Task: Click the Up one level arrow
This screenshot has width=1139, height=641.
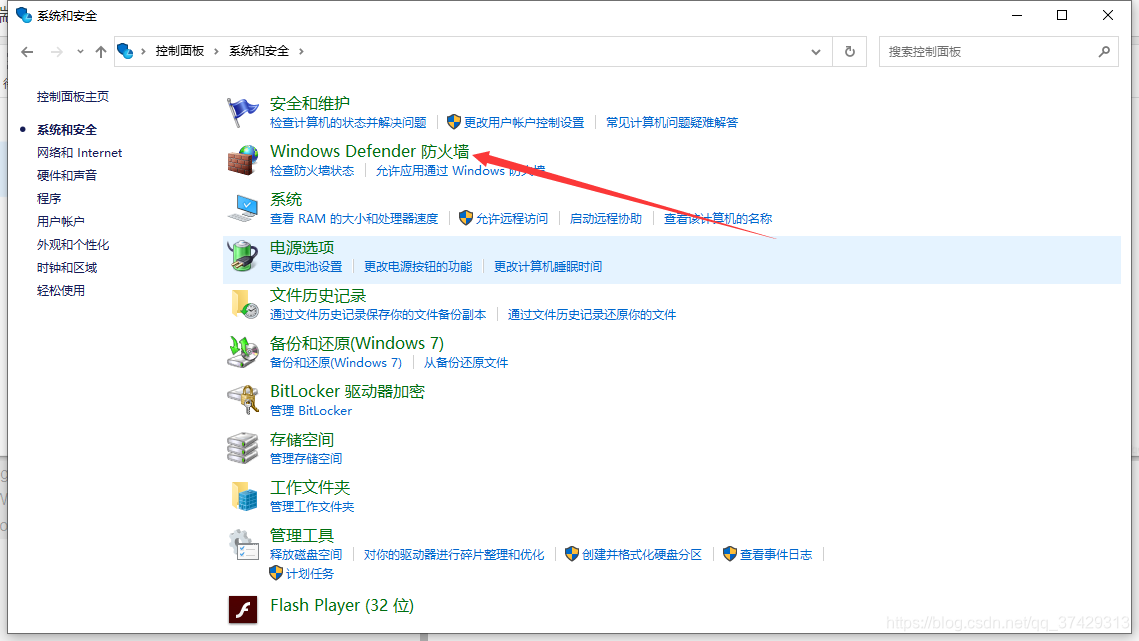Action: [101, 52]
